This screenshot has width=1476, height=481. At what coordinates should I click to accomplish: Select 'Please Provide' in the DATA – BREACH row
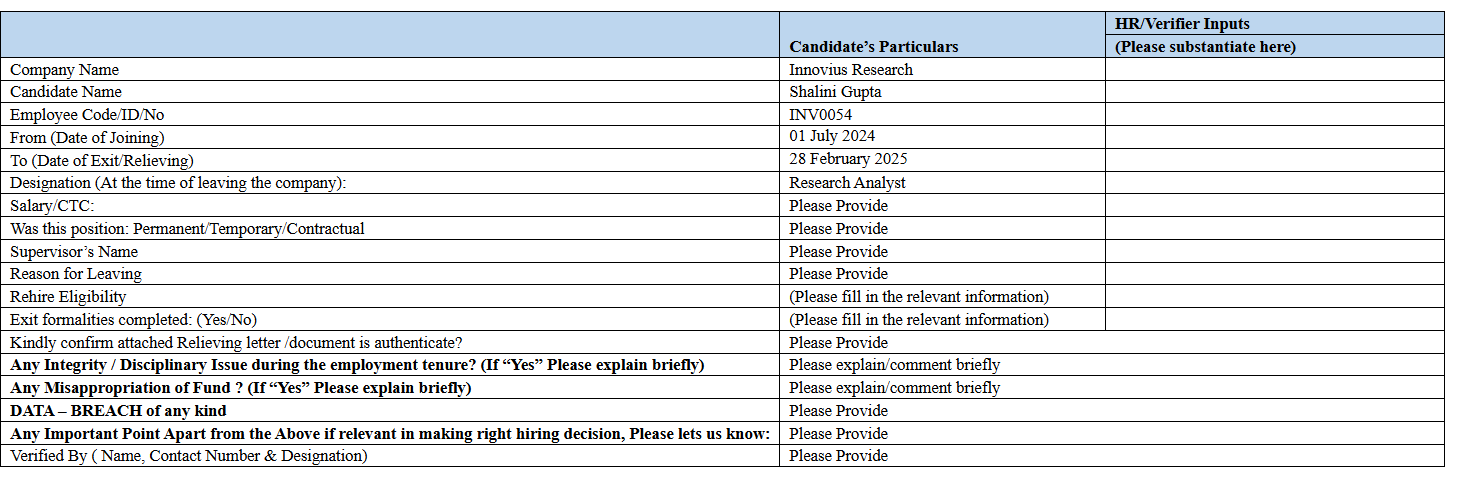838,411
